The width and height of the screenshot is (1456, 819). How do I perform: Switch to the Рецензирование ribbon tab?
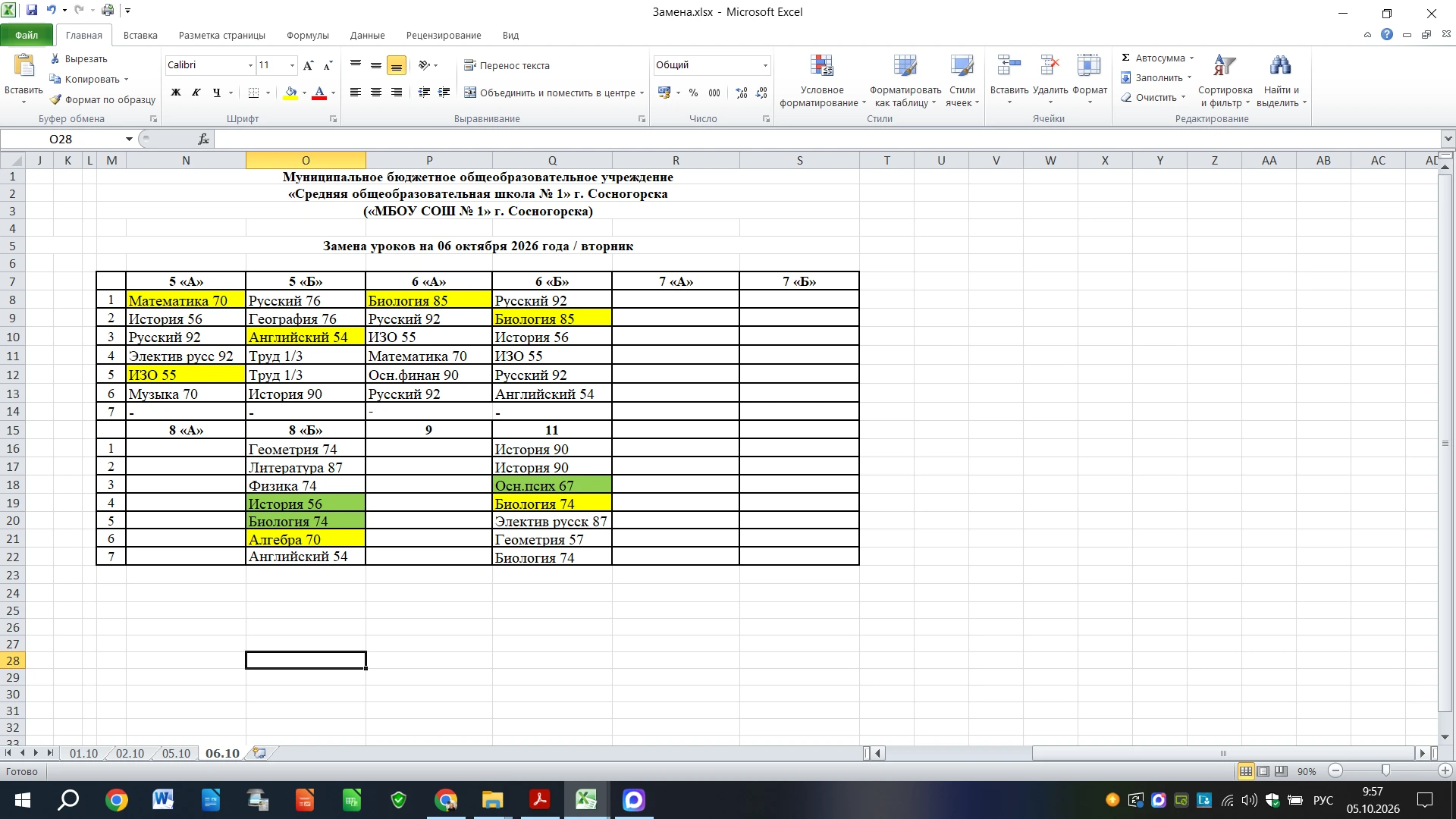click(443, 35)
